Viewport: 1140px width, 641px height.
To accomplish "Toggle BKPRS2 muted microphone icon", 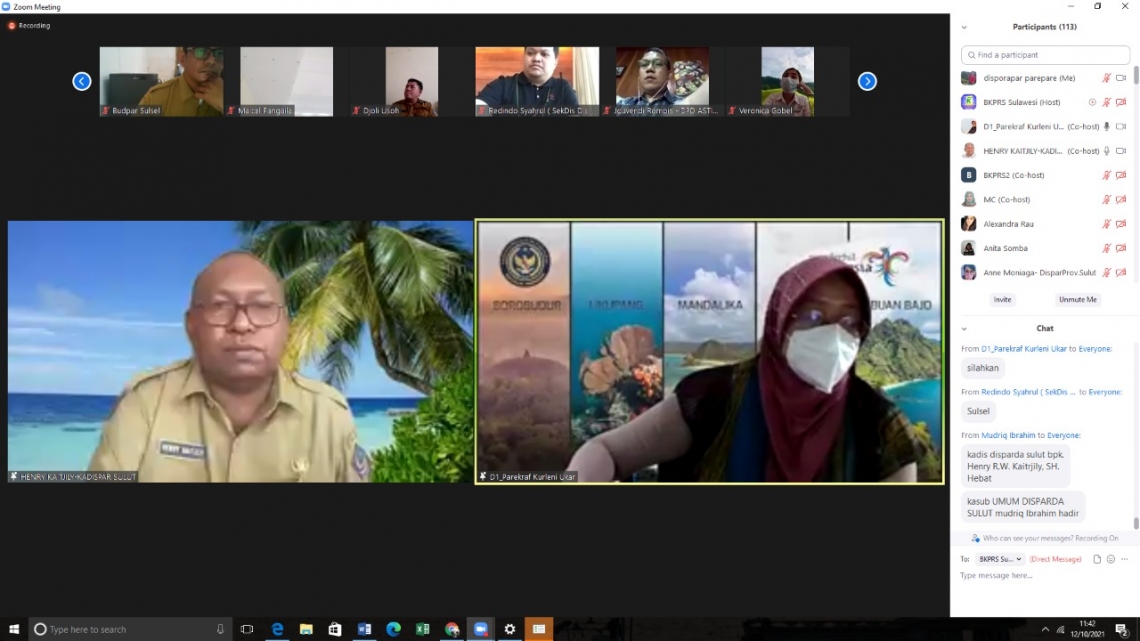I will pyautogui.click(x=1106, y=175).
